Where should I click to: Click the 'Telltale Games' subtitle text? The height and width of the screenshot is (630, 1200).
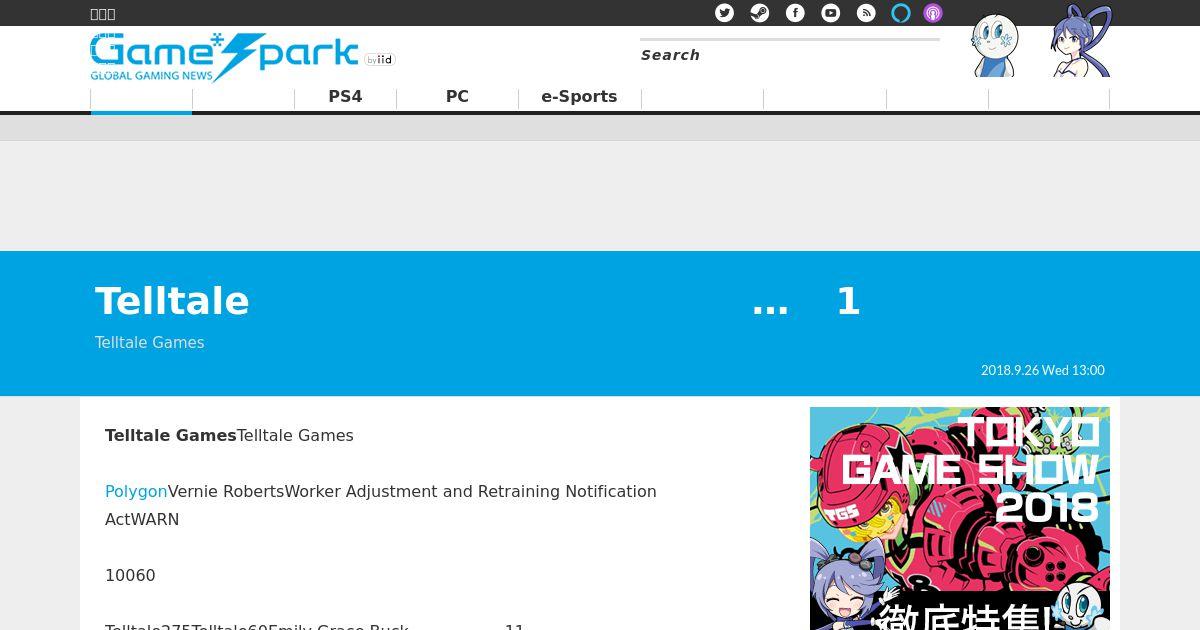click(x=150, y=342)
